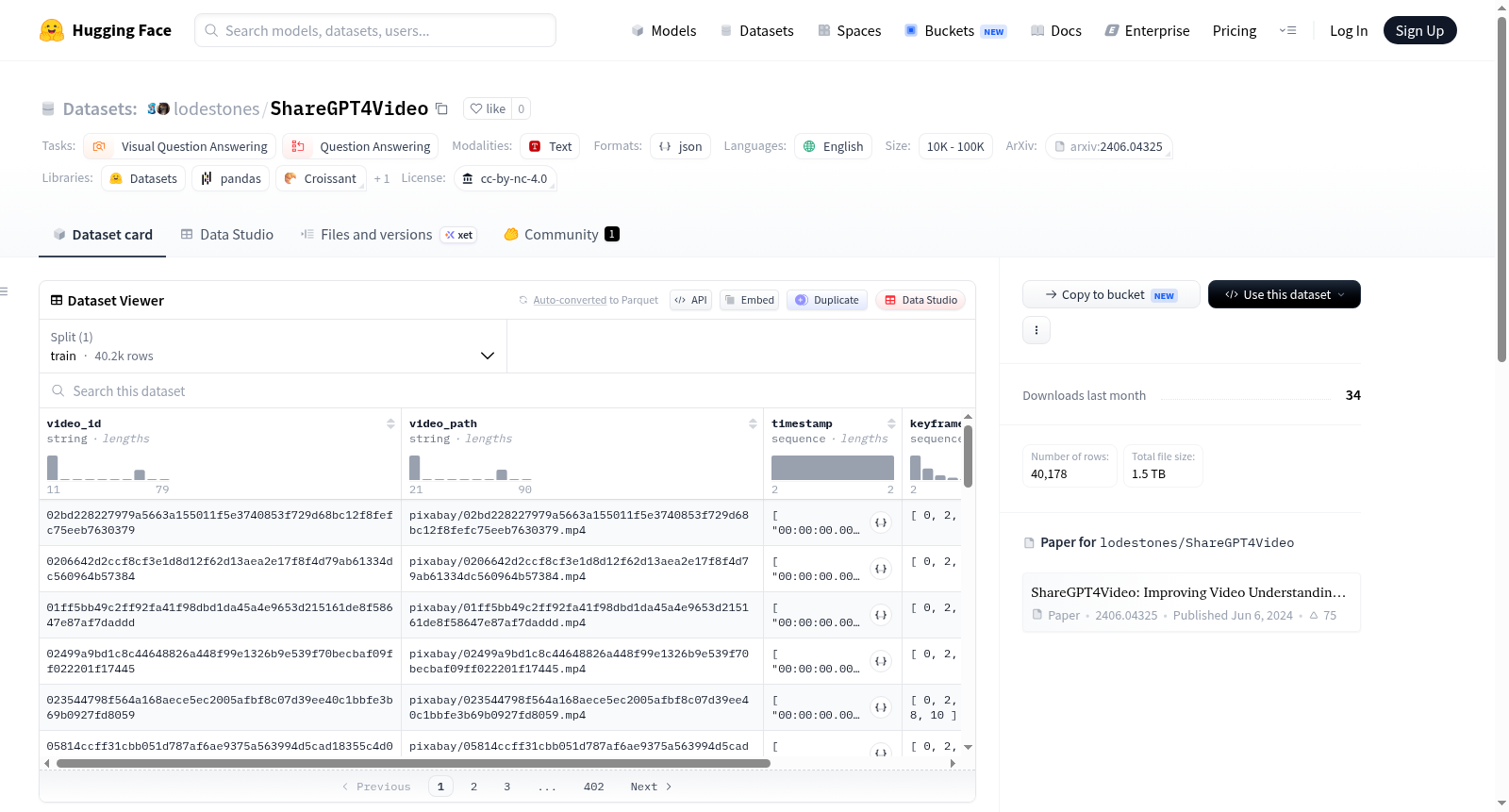
Task: Open the Enterprise page
Action: coord(1147,30)
